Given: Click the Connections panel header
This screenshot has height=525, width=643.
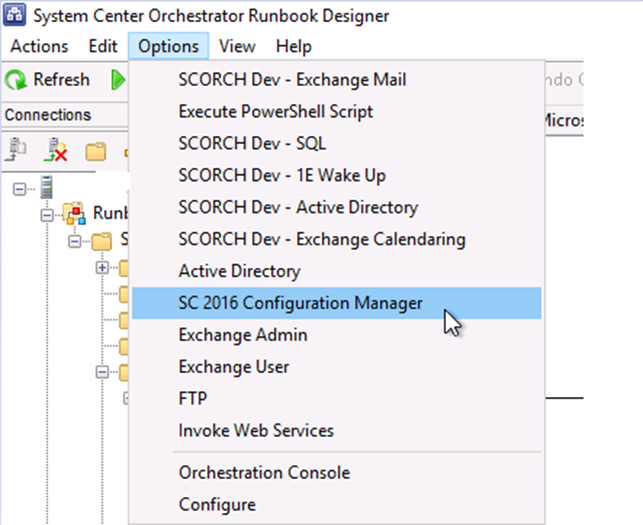Looking at the screenshot, I should click(x=65, y=115).
